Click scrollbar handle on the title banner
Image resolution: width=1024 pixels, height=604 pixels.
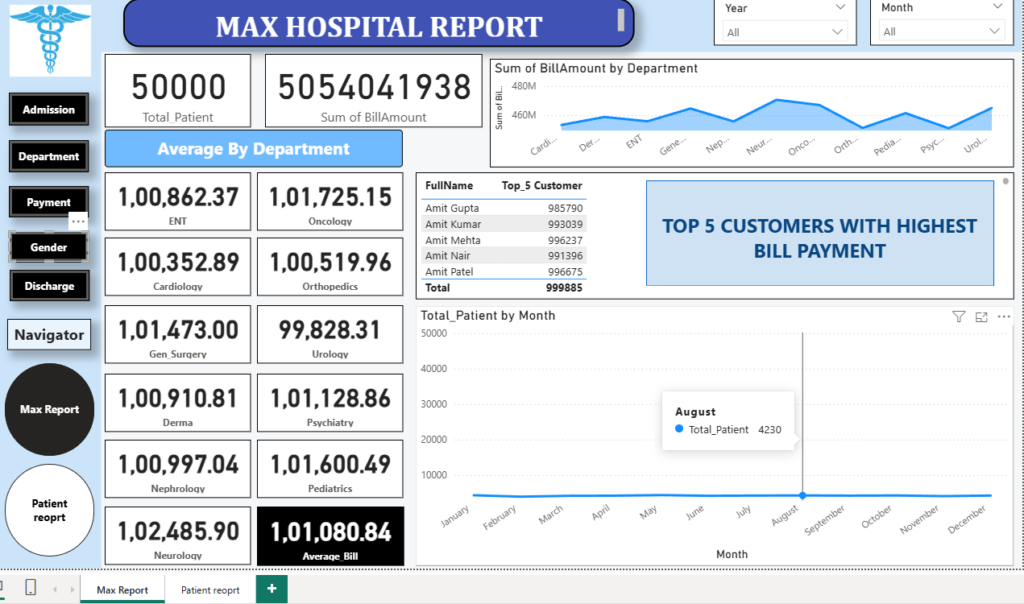(621, 20)
